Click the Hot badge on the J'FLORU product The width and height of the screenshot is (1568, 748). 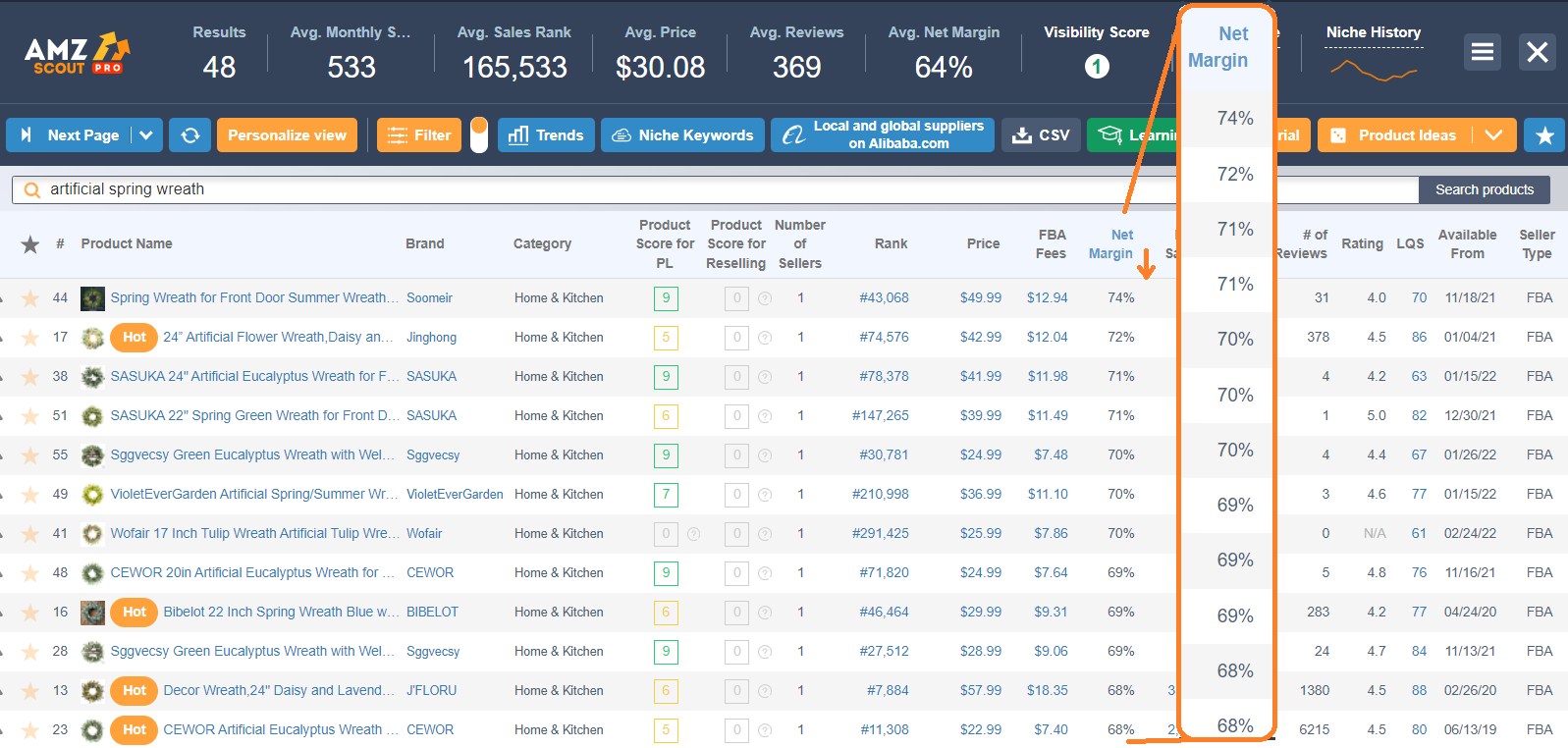point(134,690)
